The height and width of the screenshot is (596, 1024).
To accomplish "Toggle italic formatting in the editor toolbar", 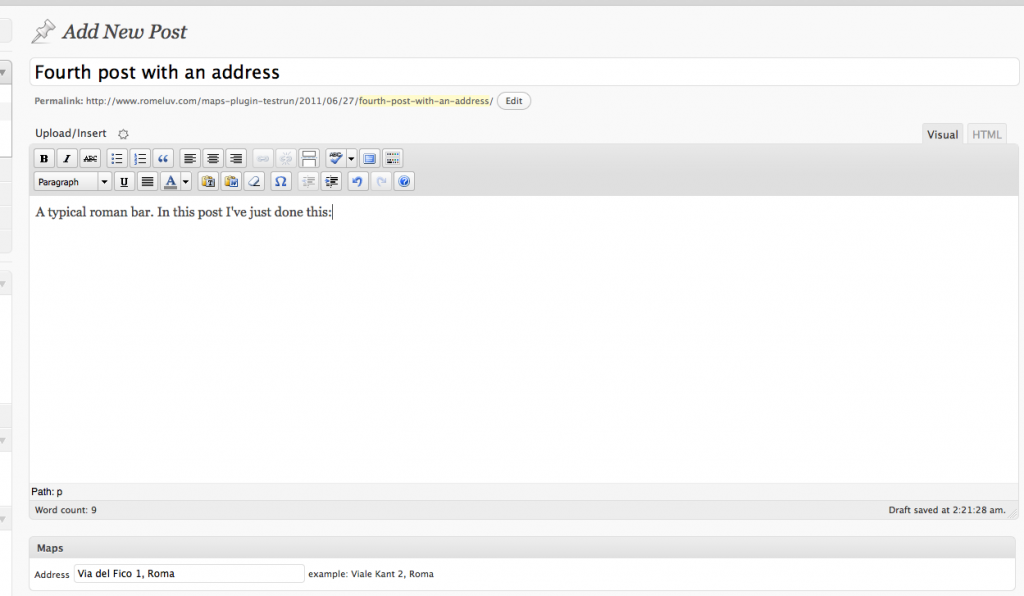I will click(x=67, y=158).
